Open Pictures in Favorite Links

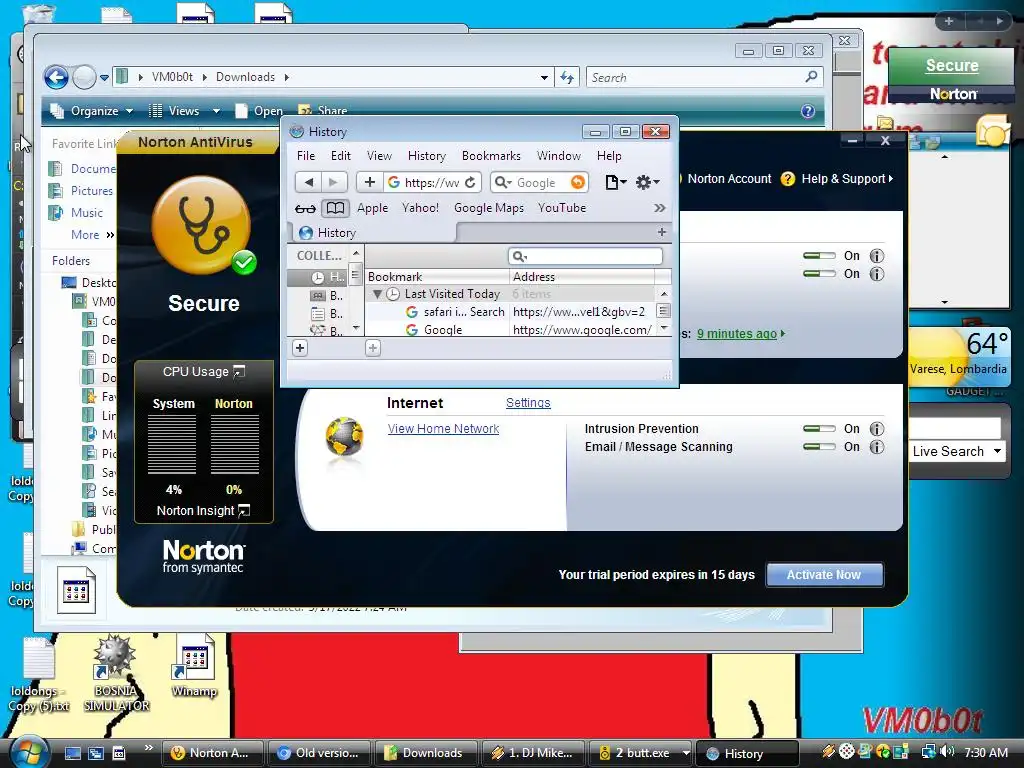click(x=91, y=191)
